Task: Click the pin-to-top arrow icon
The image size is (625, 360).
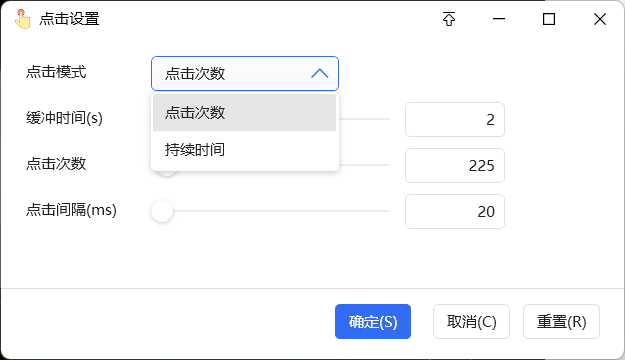Action: [449, 19]
